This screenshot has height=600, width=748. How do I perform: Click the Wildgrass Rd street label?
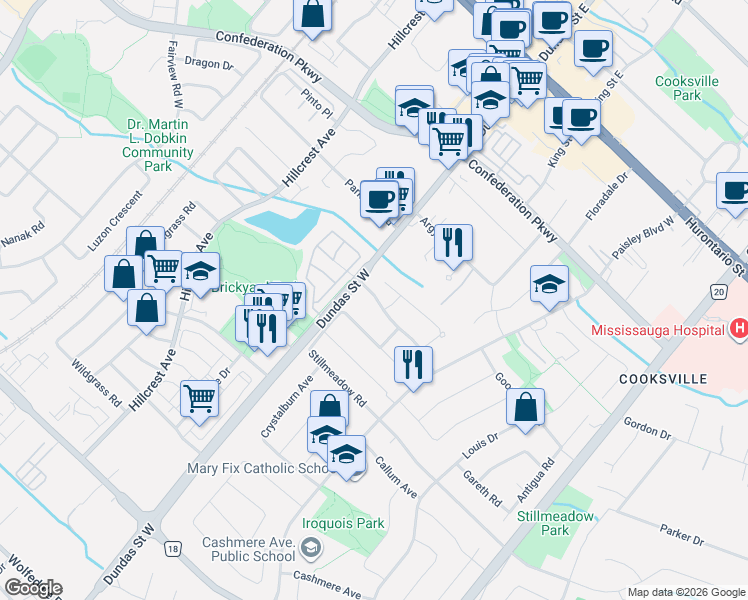click(96, 383)
